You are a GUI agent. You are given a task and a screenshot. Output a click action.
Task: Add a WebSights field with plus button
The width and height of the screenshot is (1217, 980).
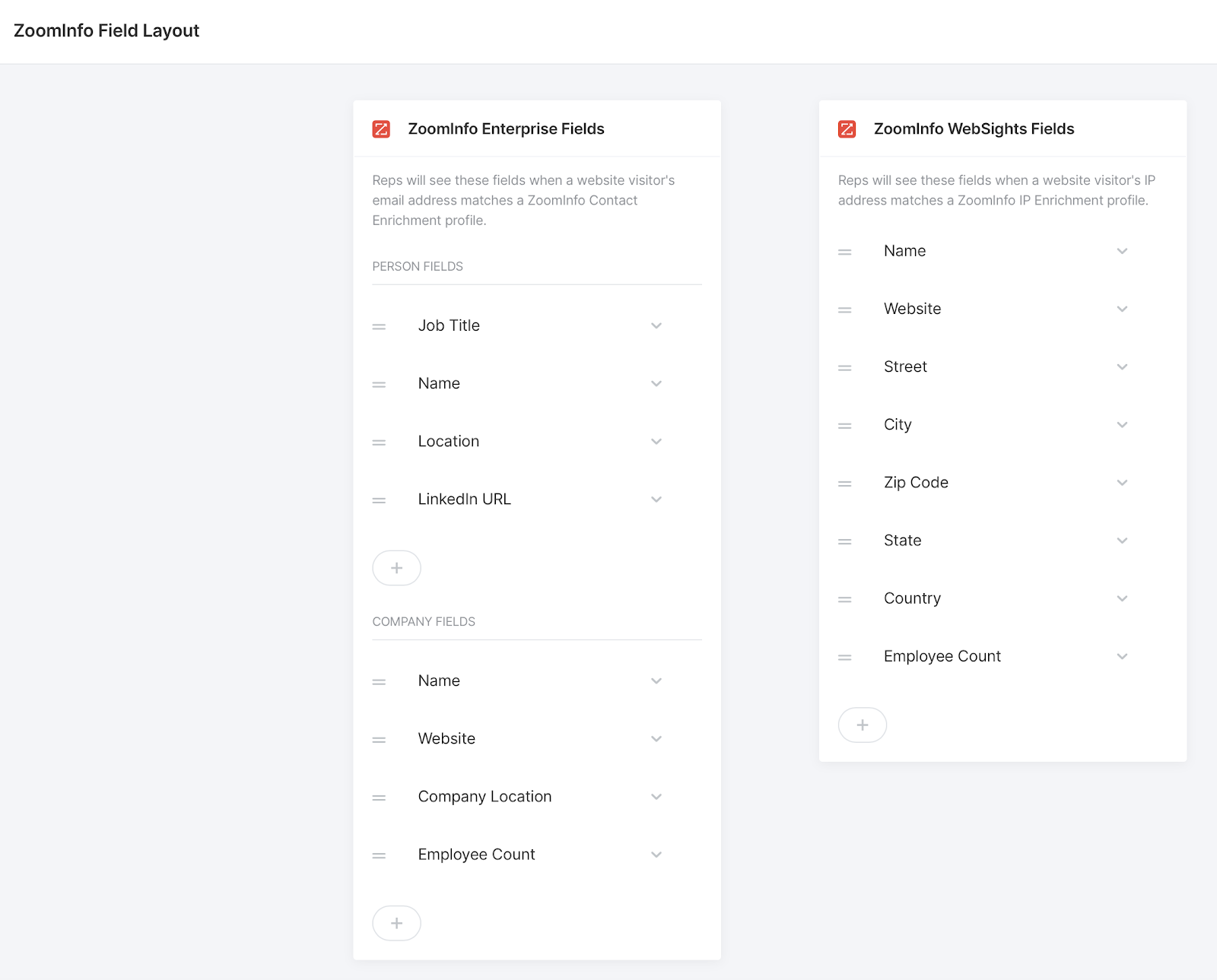pyautogui.click(x=863, y=725)
